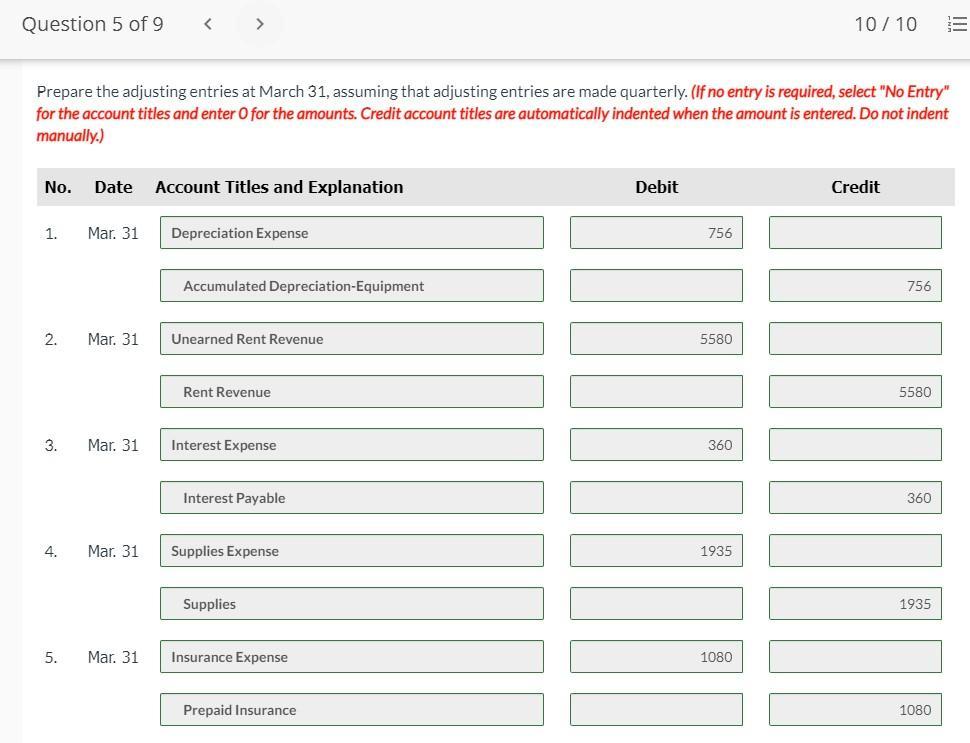
Task: Click the credit field showing 360
Action: 855,498
